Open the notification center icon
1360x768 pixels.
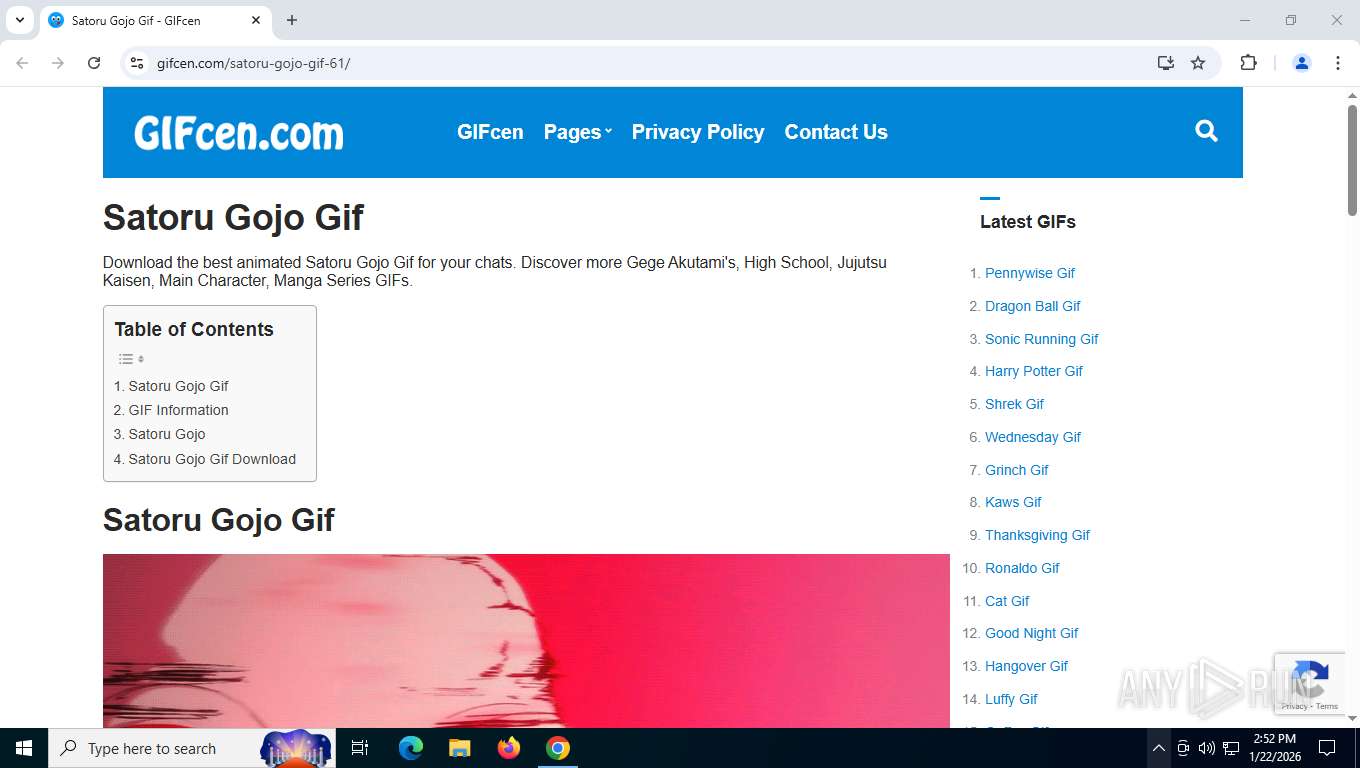[x=1327, y=748]
